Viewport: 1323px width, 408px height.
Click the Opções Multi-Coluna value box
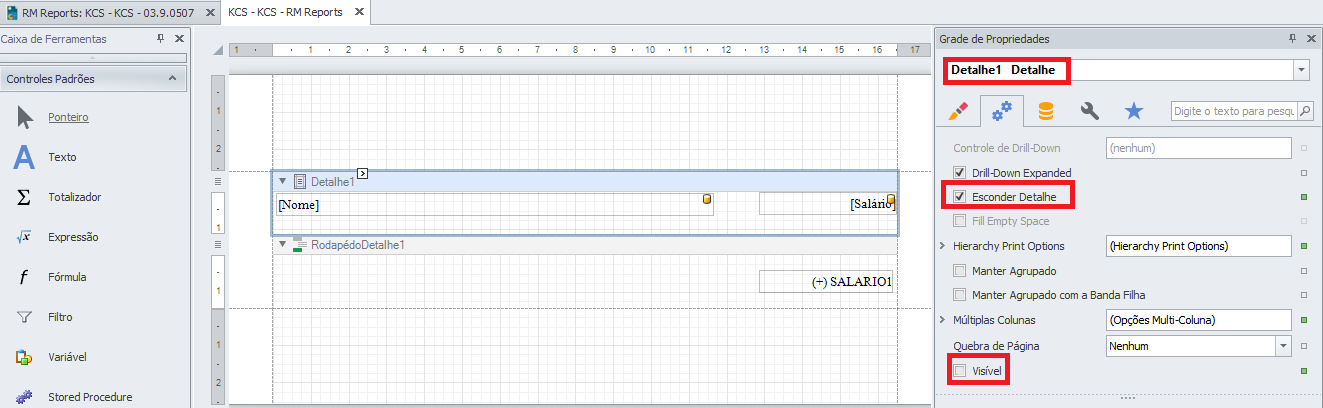[x=1199, y=320]
